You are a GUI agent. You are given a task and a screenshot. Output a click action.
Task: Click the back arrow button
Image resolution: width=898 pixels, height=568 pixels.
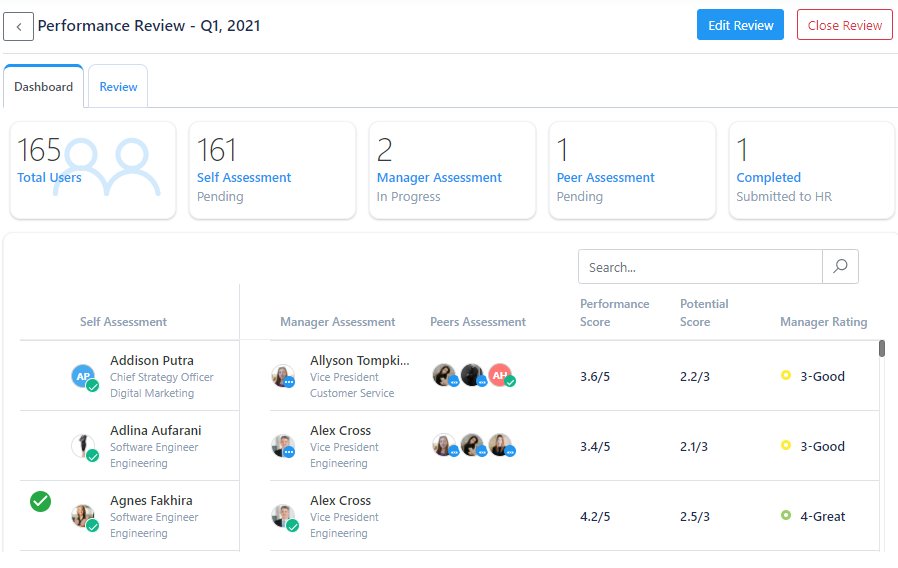click(x=18, y=26)
